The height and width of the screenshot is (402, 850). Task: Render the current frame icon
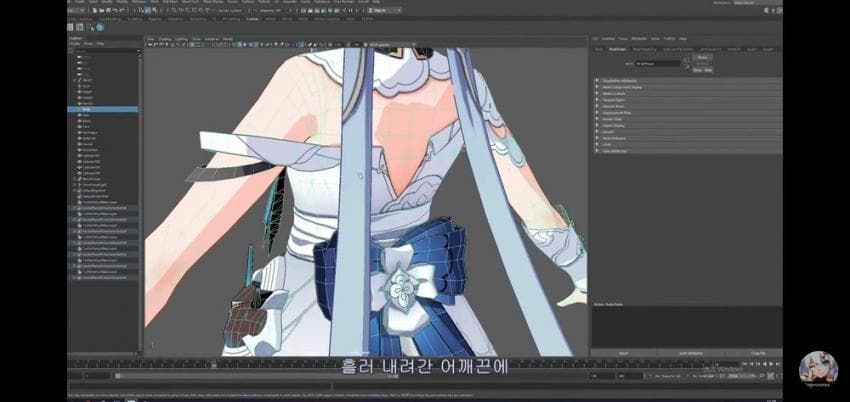[310, 10]
